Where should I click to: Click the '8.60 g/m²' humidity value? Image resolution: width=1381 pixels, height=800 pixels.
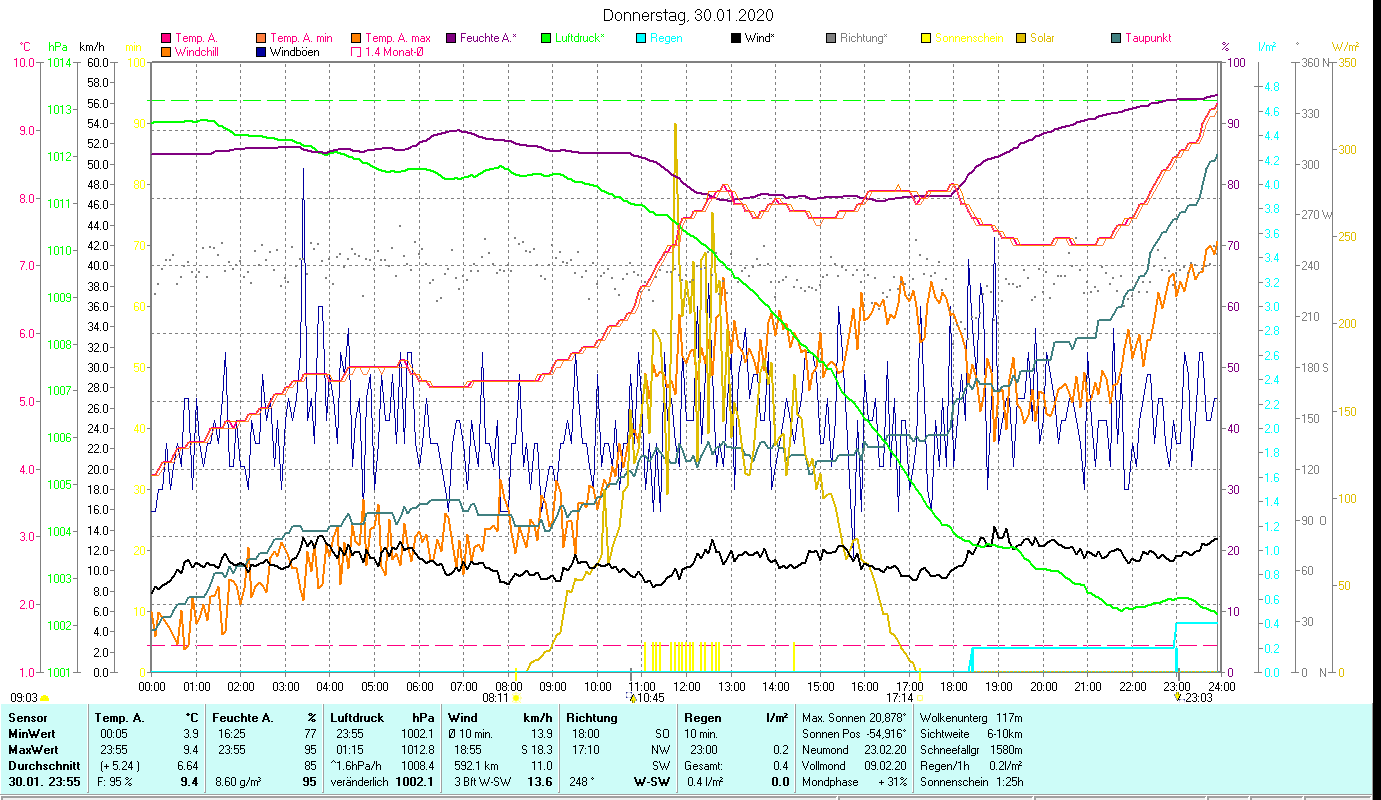239,782
